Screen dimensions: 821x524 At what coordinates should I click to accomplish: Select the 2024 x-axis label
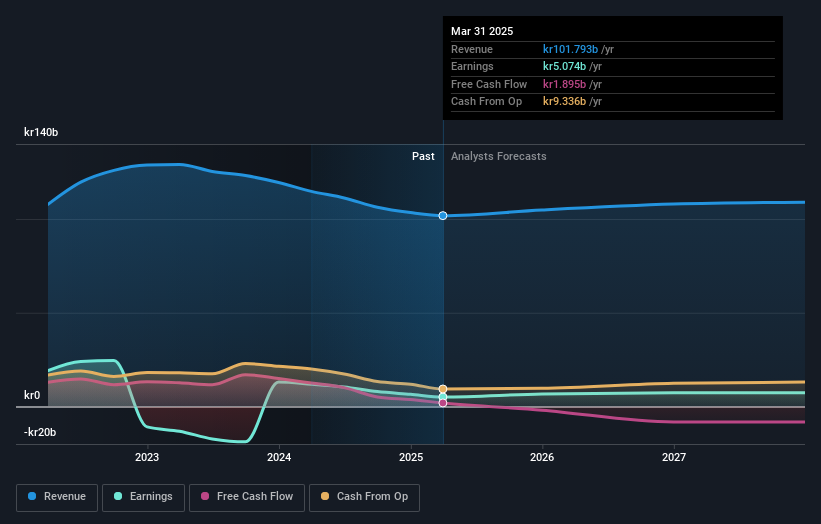tap(279, 457)
